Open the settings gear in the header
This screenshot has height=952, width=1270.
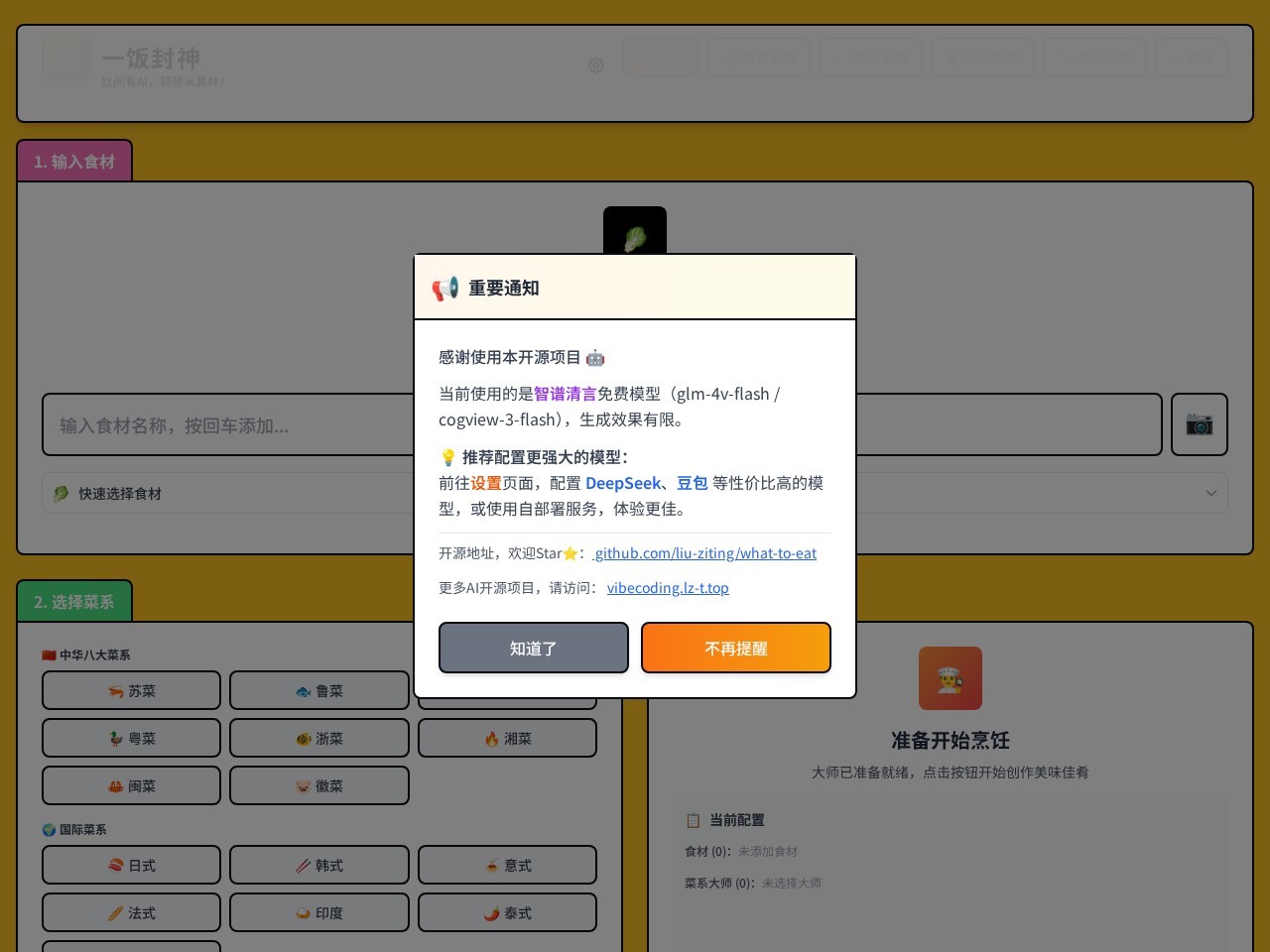pos(596,65)
